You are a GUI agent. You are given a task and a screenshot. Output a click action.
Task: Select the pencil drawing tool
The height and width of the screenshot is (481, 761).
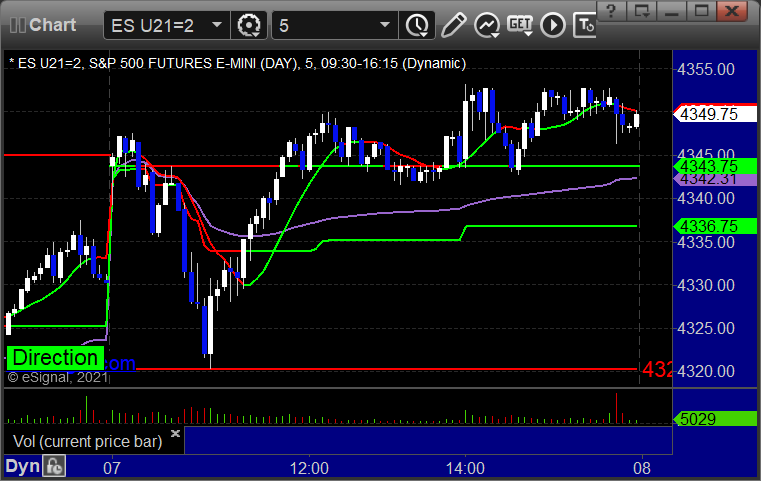[453, 25]
